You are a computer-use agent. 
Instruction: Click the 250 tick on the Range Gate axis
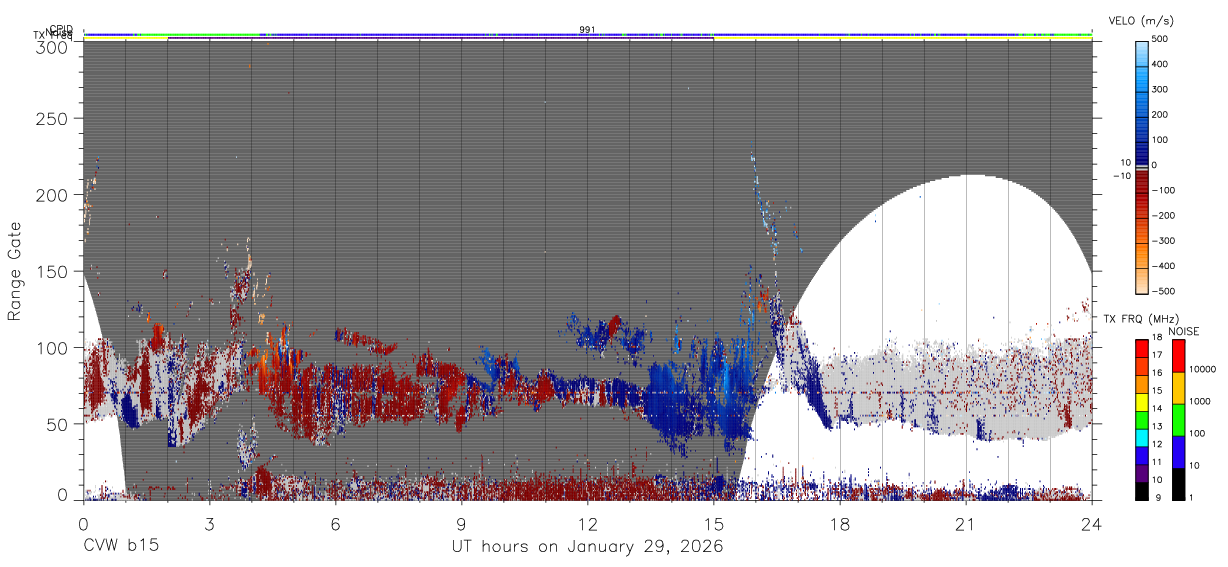tap(52, 118)
